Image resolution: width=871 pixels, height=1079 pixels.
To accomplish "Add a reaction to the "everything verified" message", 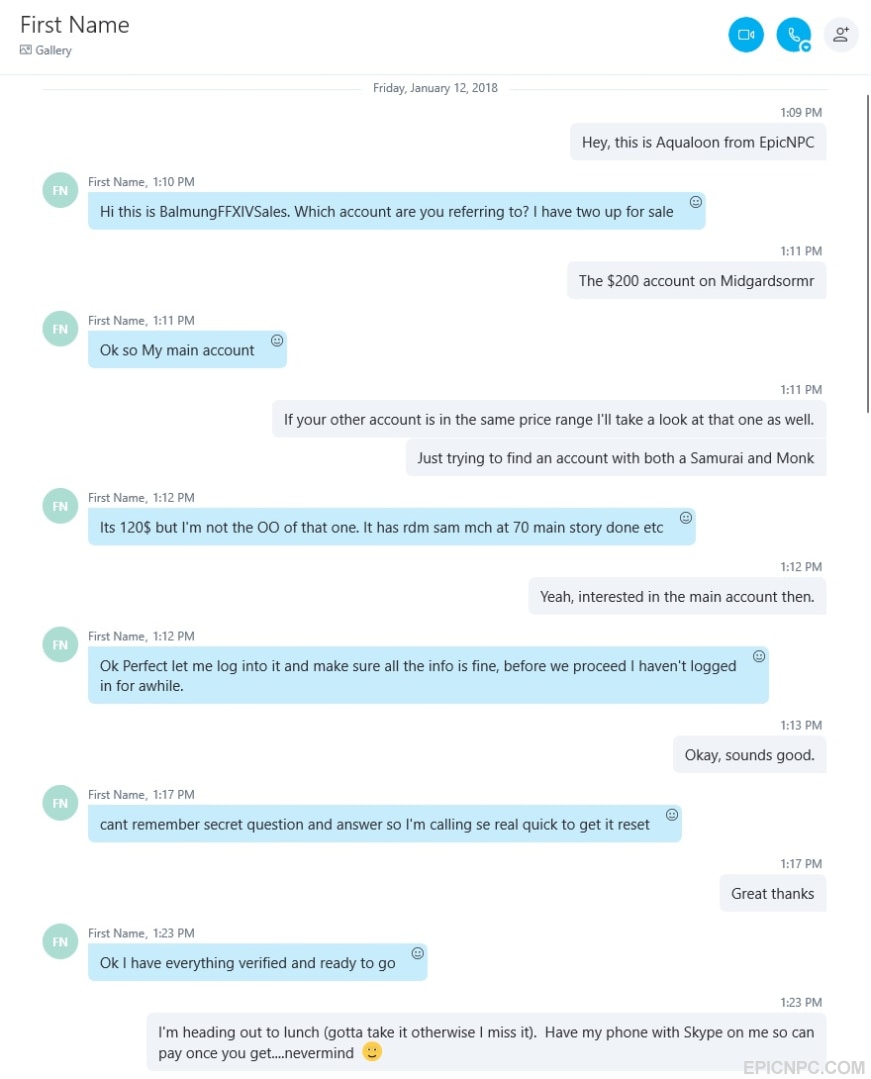I will [x=417, y=953].
